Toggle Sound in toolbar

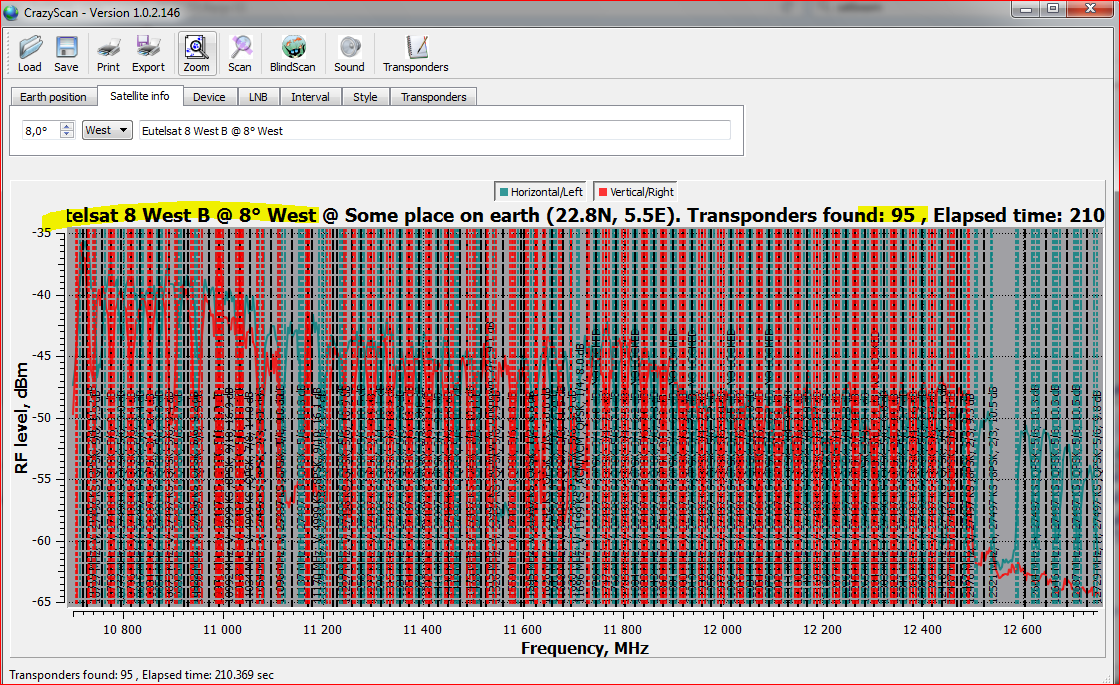349,53
